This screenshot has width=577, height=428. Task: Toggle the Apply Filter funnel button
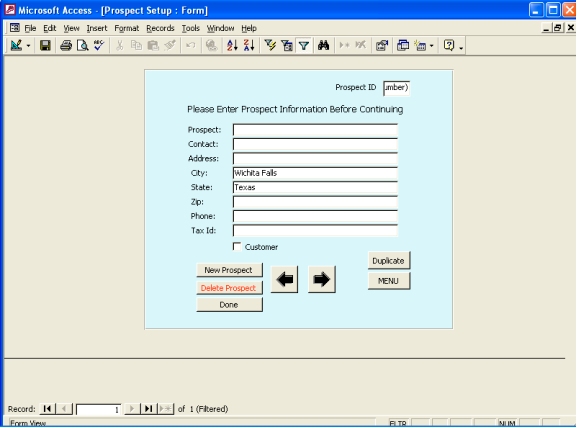[304, 46]
